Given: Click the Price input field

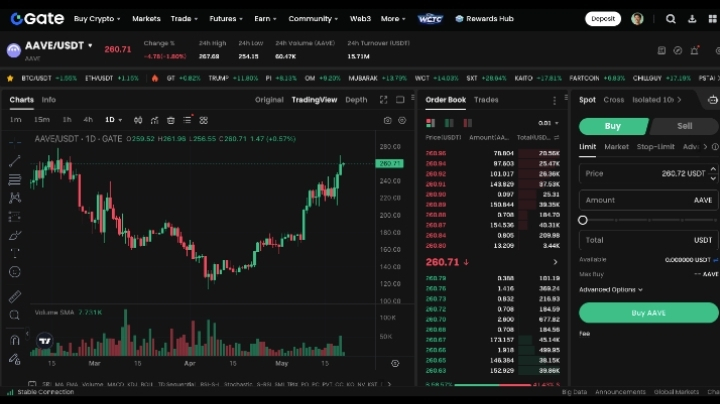Looking at the screenshot, I should [648, 174].
